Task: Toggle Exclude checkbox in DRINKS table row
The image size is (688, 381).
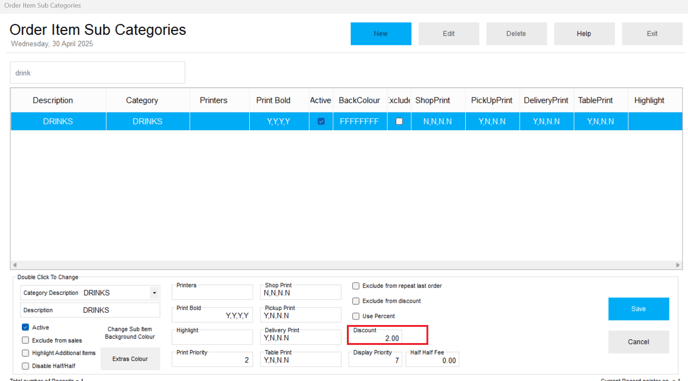Action: click(399, 121)
